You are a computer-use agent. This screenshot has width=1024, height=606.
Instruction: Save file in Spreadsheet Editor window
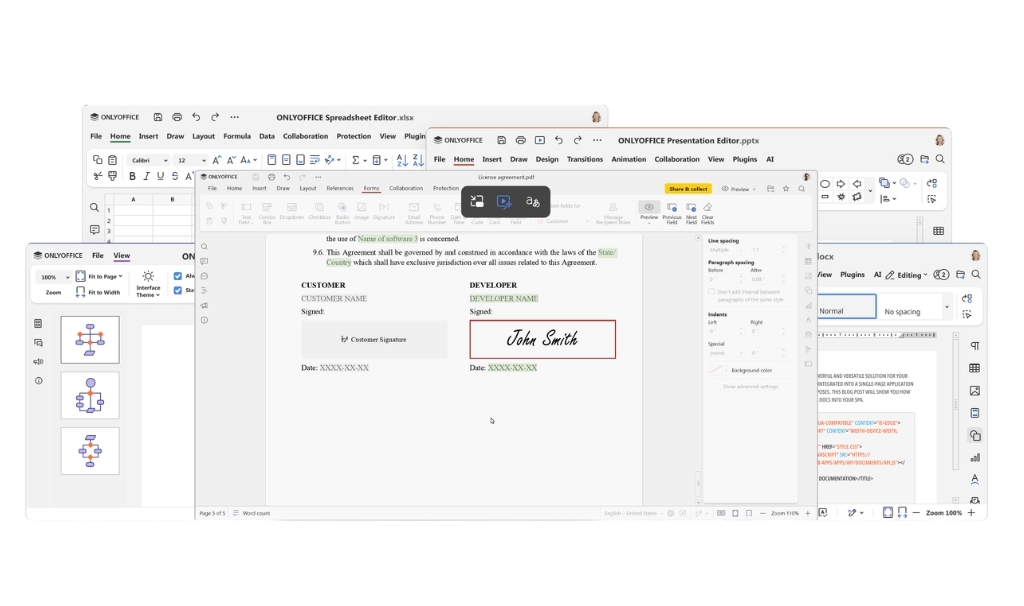click(157, 117)
